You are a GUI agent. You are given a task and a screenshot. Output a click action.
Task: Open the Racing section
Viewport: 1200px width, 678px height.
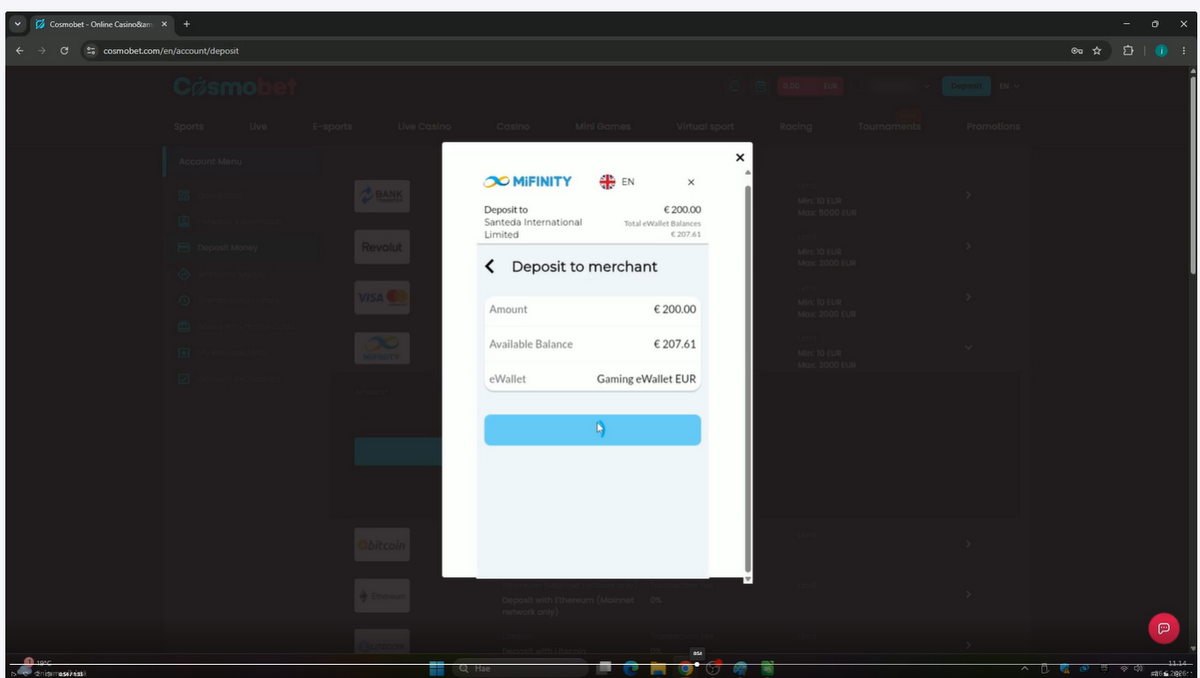pyautogui.click(x=796, y=126)
